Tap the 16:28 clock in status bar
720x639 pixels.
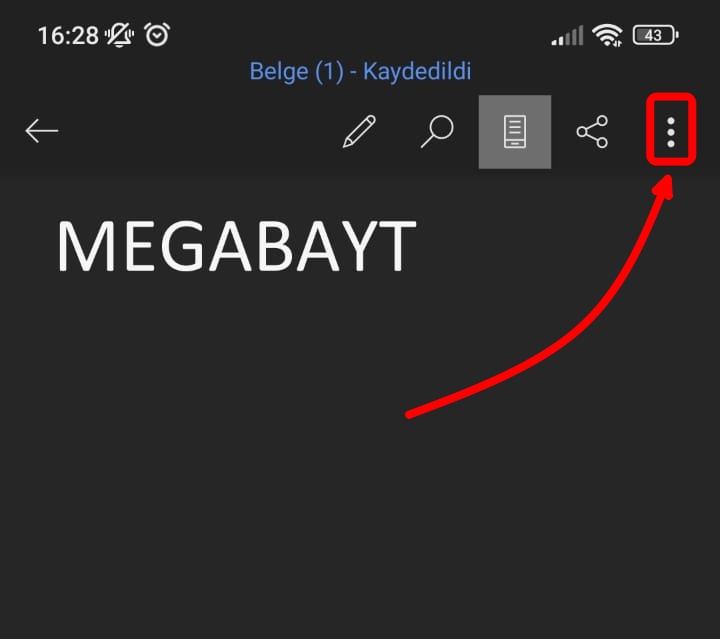[68, 36]
